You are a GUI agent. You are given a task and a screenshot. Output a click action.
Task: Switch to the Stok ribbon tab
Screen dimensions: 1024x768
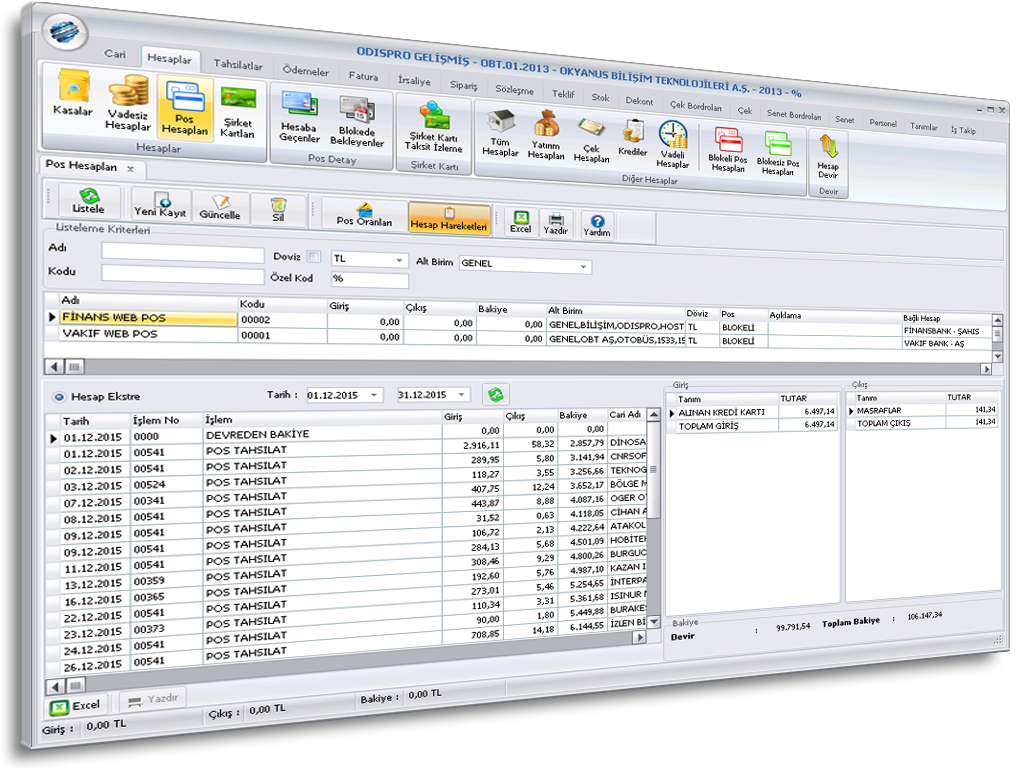(600, 97)
